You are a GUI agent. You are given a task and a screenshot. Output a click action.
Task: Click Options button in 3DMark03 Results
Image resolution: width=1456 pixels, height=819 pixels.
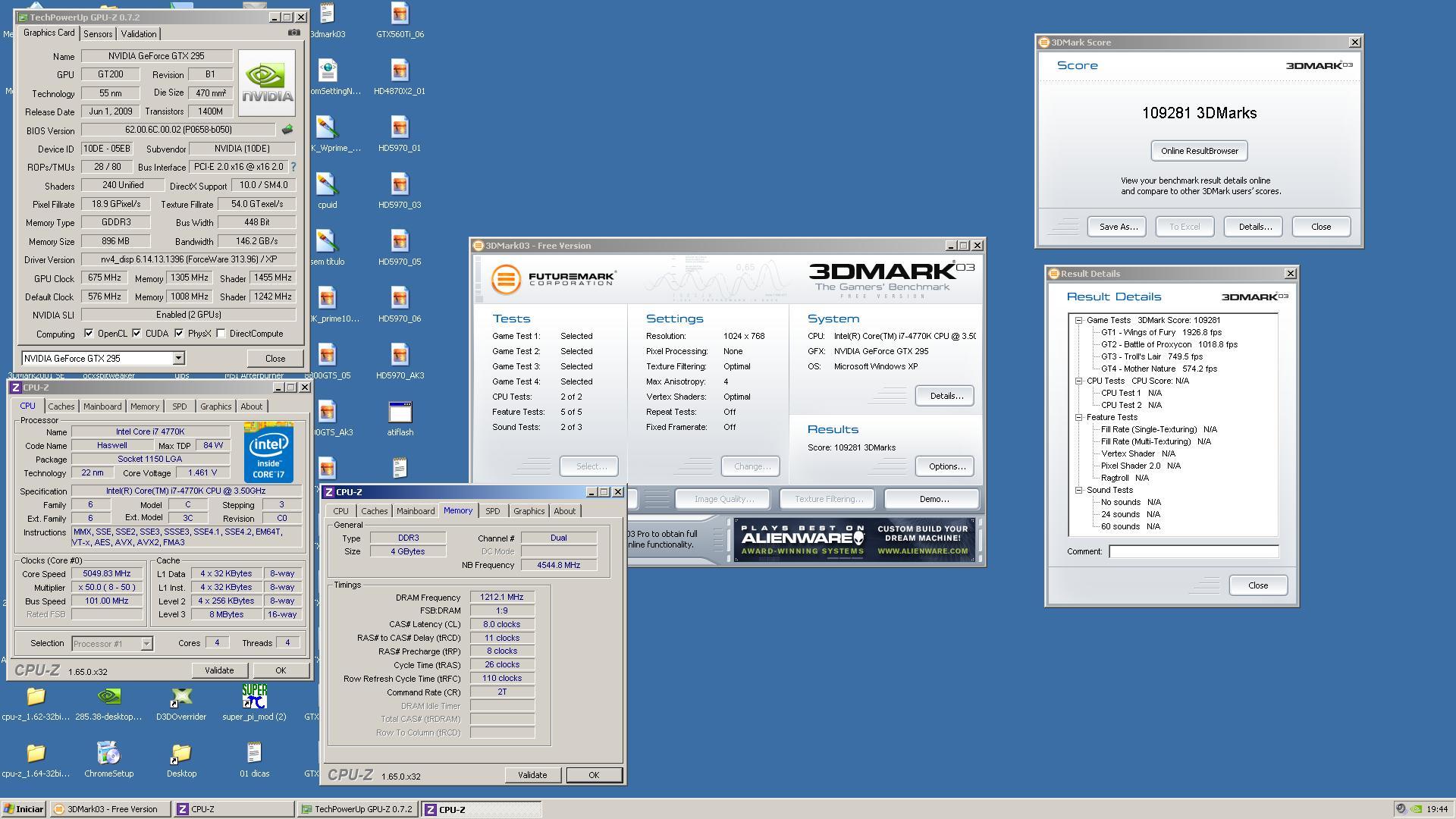pos(945,466)
